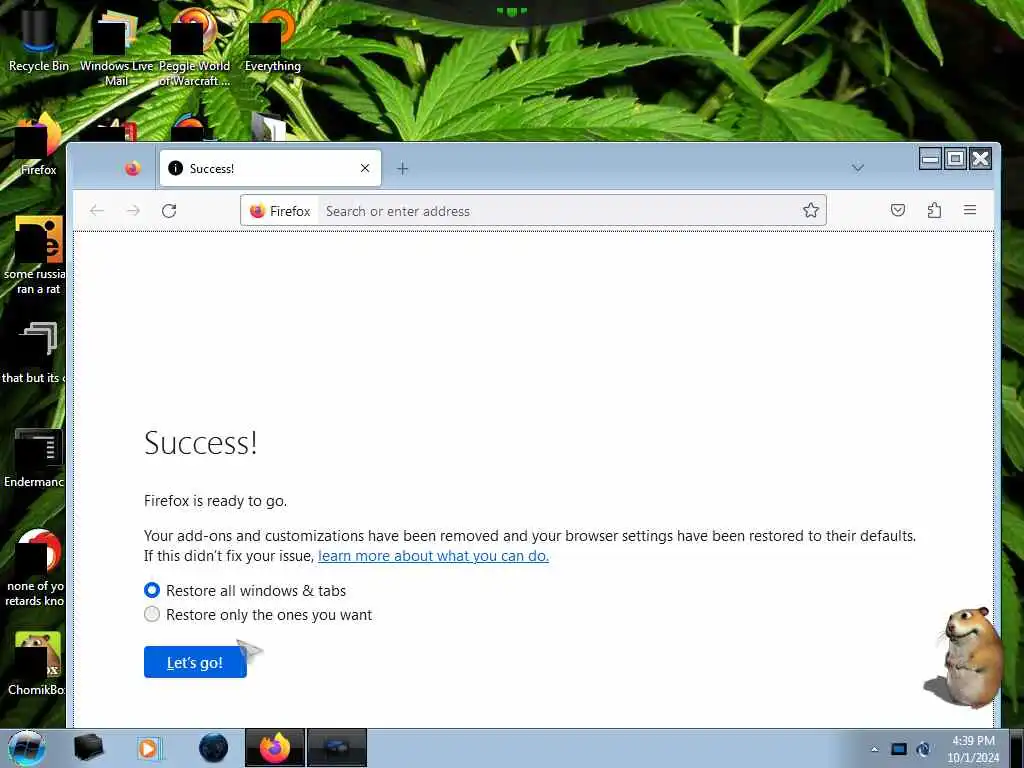Click the monitor tray icon

pyautogui.click(x=899, y=749)
